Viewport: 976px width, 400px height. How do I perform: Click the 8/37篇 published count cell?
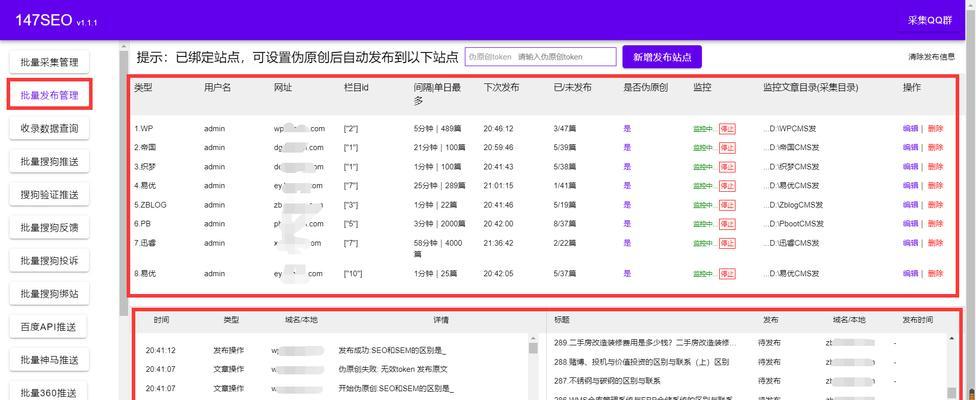565,223
